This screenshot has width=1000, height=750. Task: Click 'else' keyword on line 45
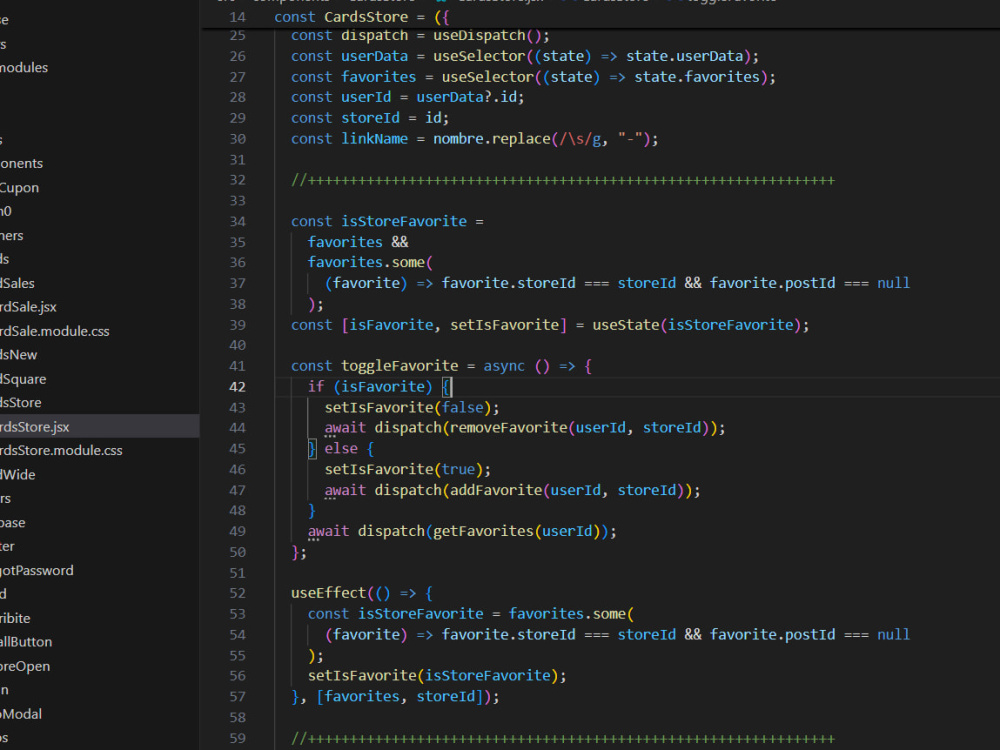tap(341, 448)
